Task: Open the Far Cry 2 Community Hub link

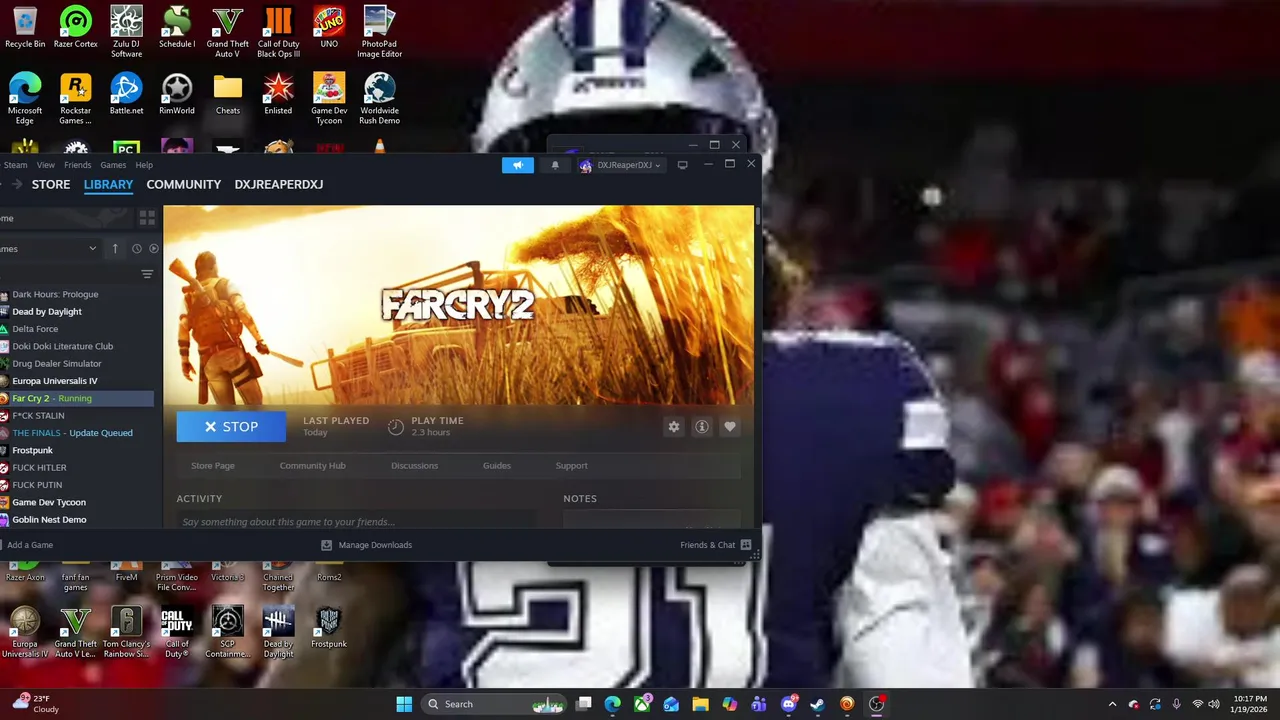Action: [312, 465]
